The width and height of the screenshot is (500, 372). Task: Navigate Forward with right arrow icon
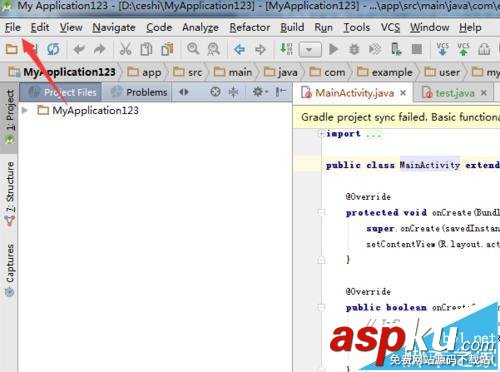[x=260, y=50]
